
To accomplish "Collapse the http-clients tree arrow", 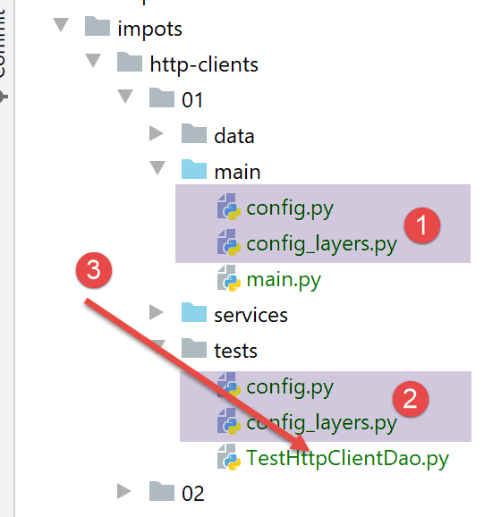I will click(x=93, y=61).
